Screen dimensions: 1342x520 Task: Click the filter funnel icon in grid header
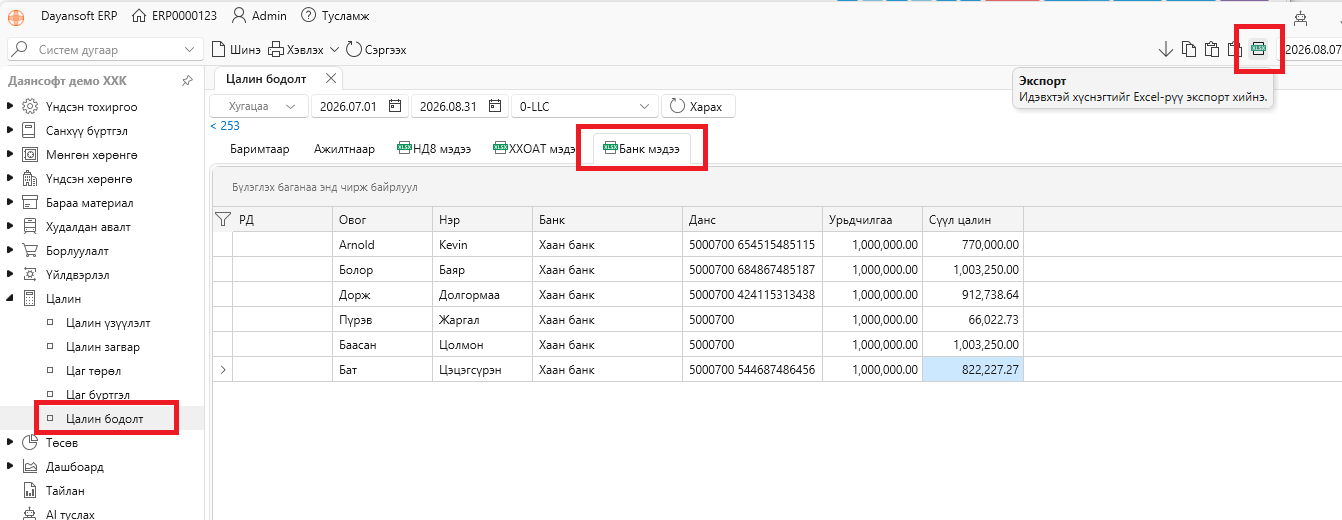point(223,219)
